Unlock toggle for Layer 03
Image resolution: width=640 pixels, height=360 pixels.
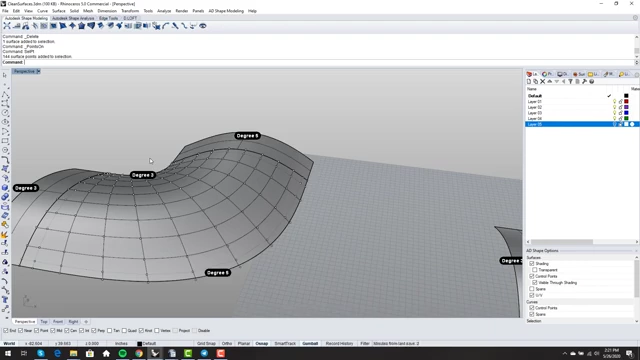(x=620, y=113)
